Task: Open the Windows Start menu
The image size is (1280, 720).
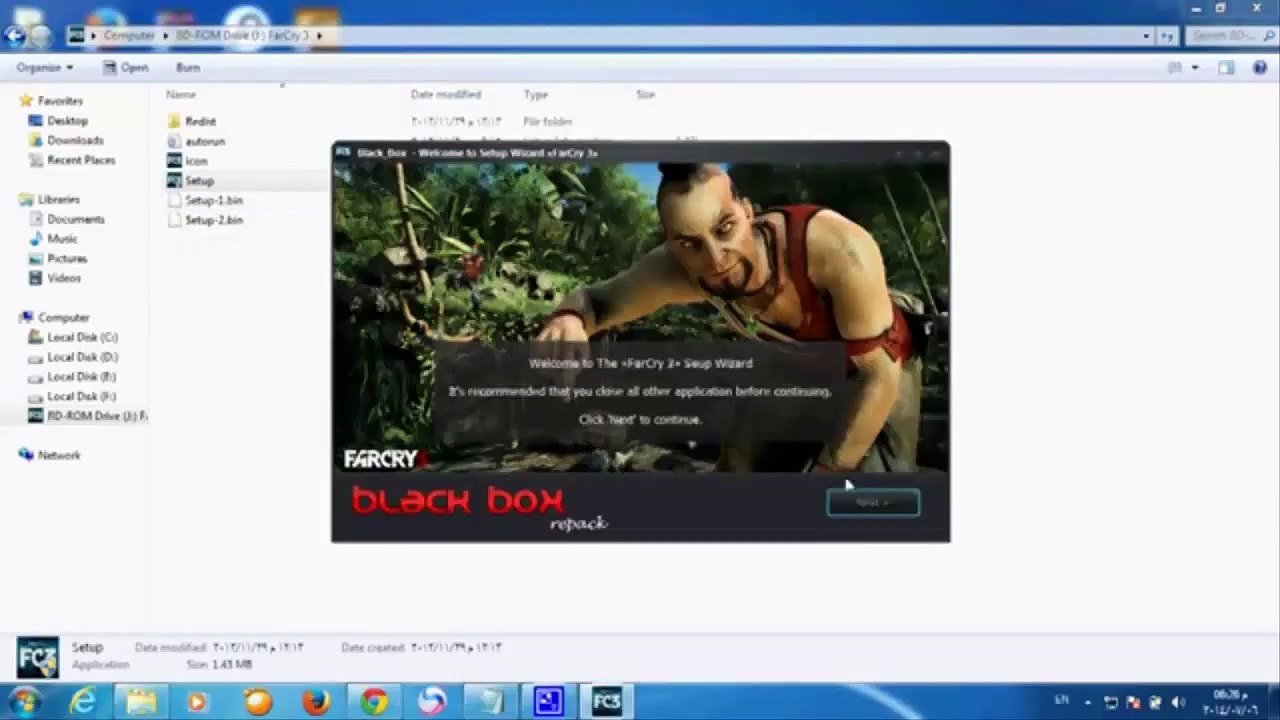Action: (24, 701)
